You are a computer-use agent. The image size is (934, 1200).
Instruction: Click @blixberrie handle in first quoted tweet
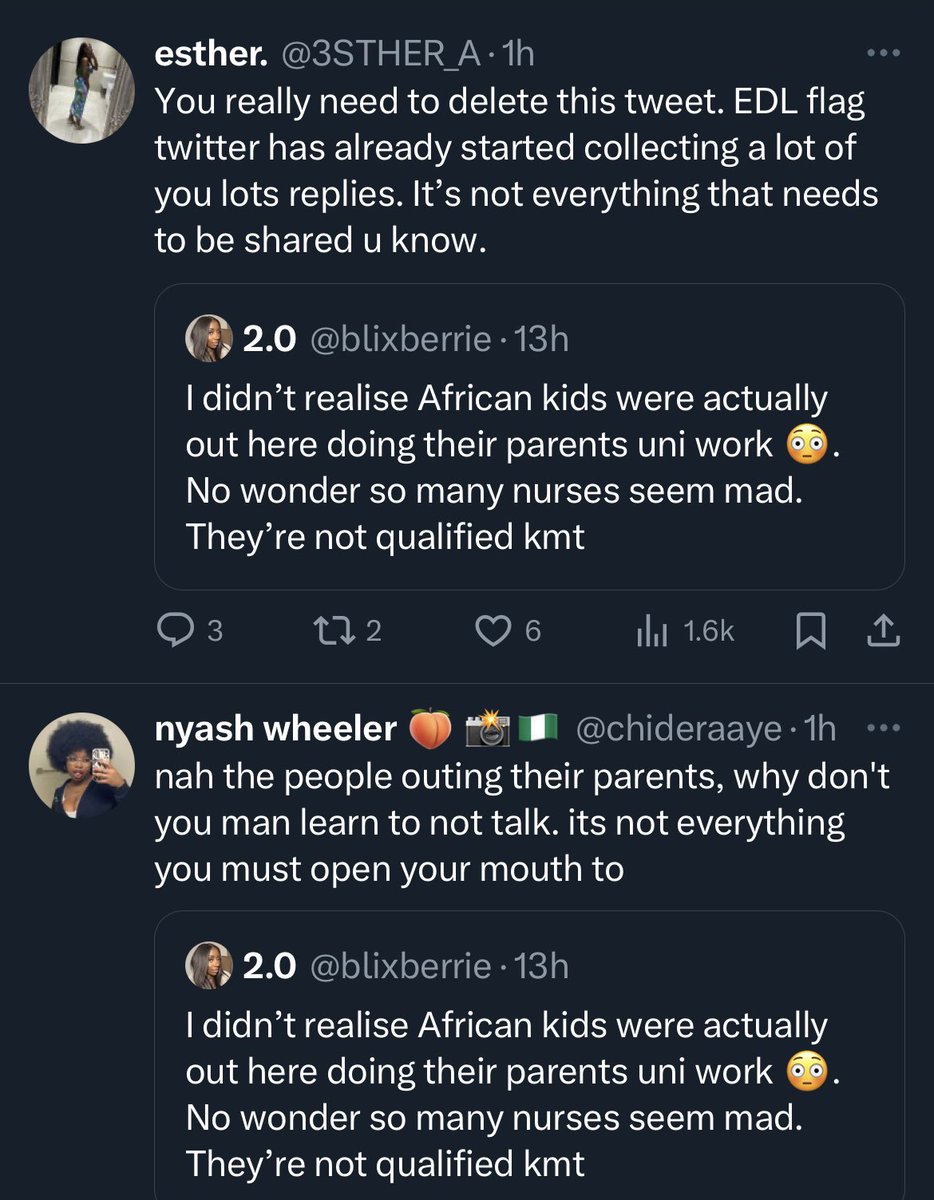[401, 341]
